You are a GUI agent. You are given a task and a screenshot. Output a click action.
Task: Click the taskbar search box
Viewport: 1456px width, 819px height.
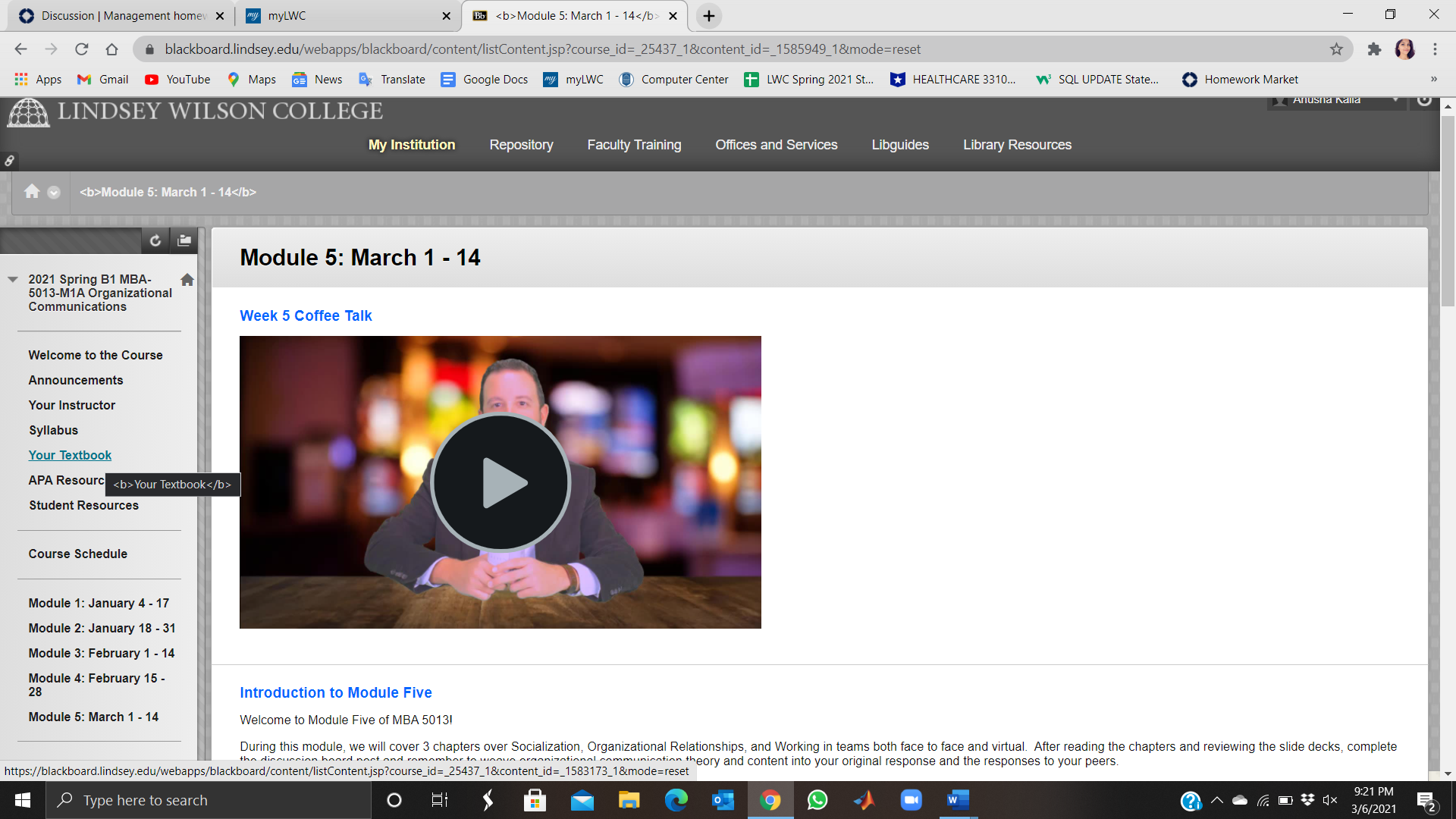209,800
